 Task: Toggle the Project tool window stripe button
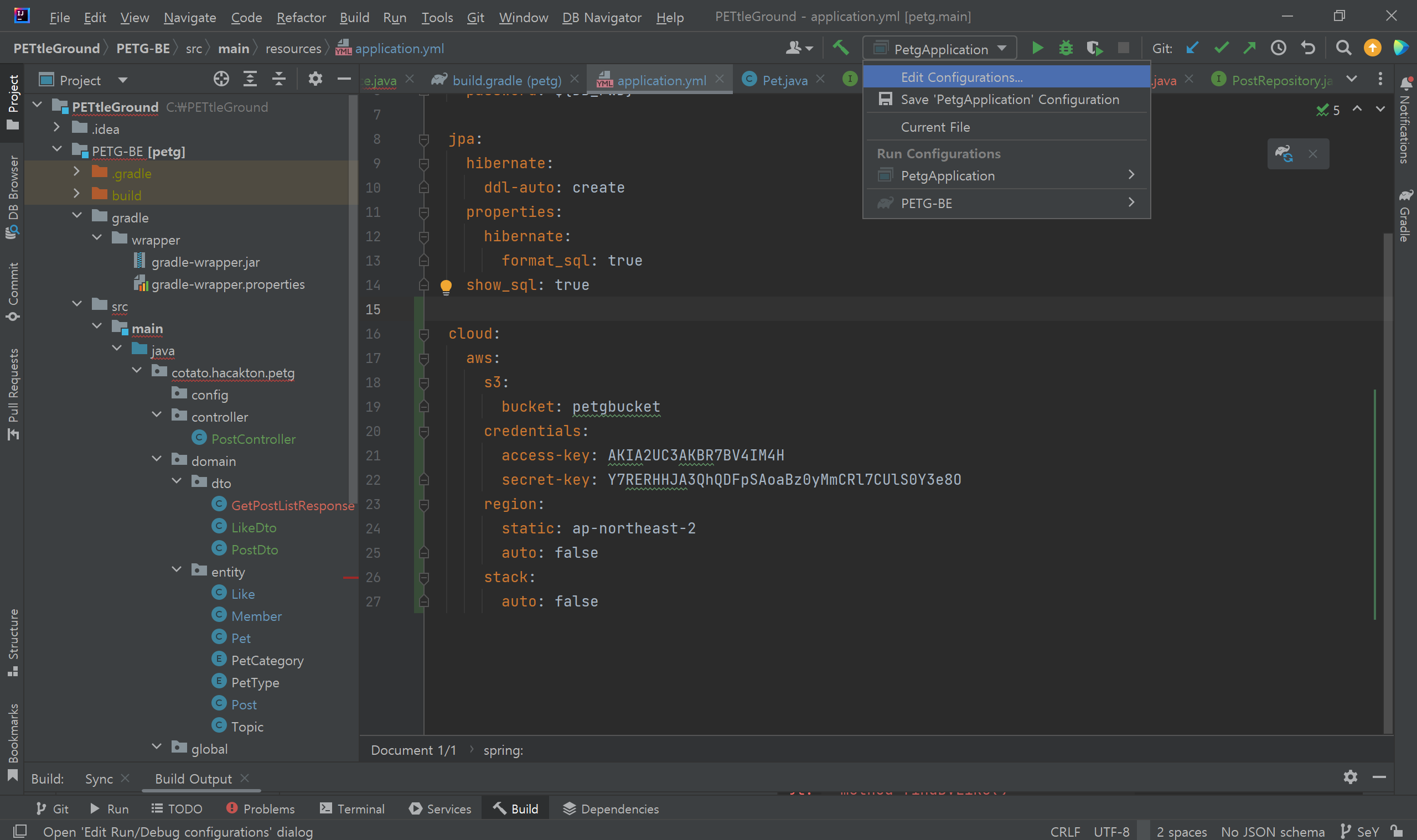[13, 101]
